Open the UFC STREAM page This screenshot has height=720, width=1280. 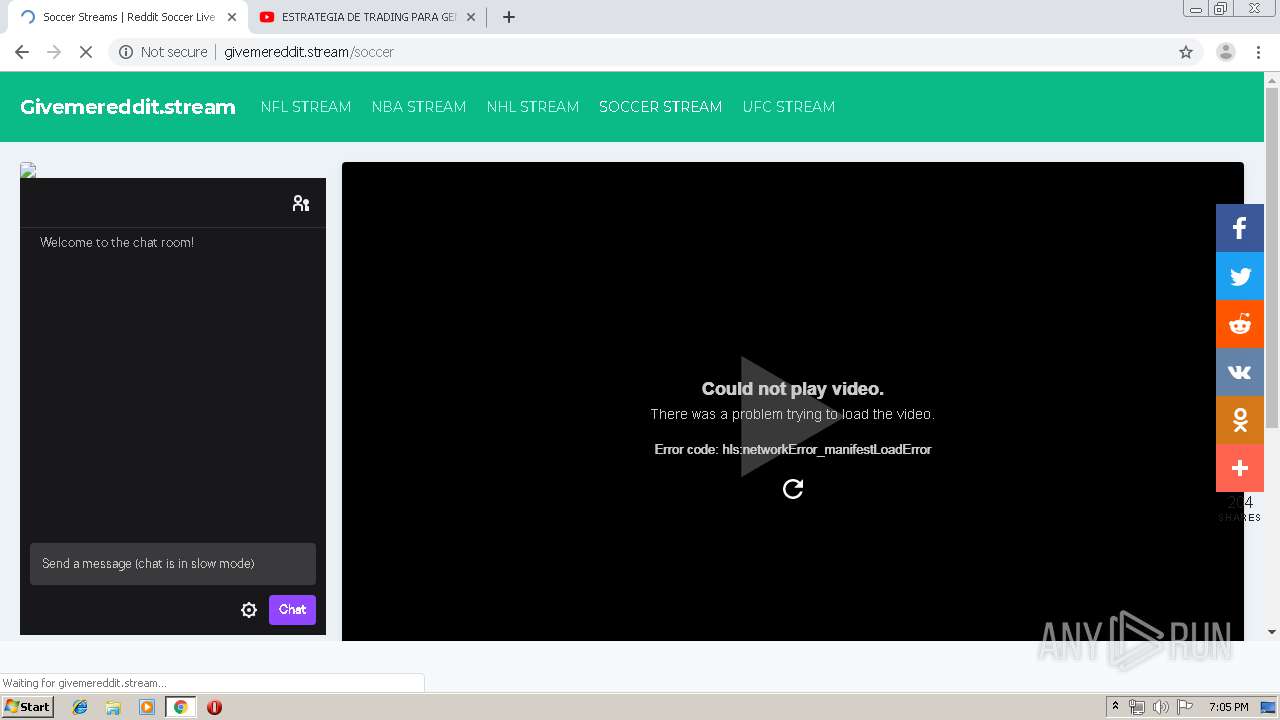tap(789, 107)
